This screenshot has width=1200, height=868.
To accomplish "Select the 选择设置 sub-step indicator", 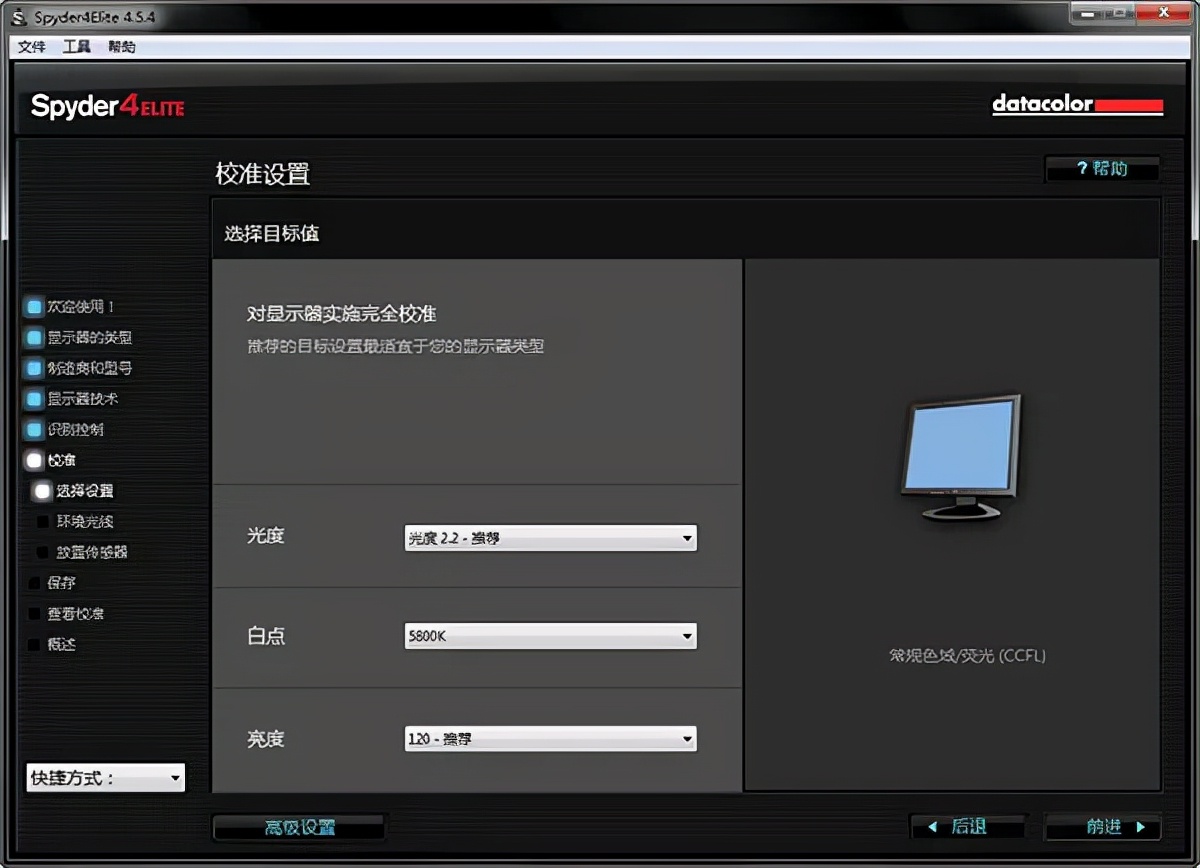I will tap(42, 491).
